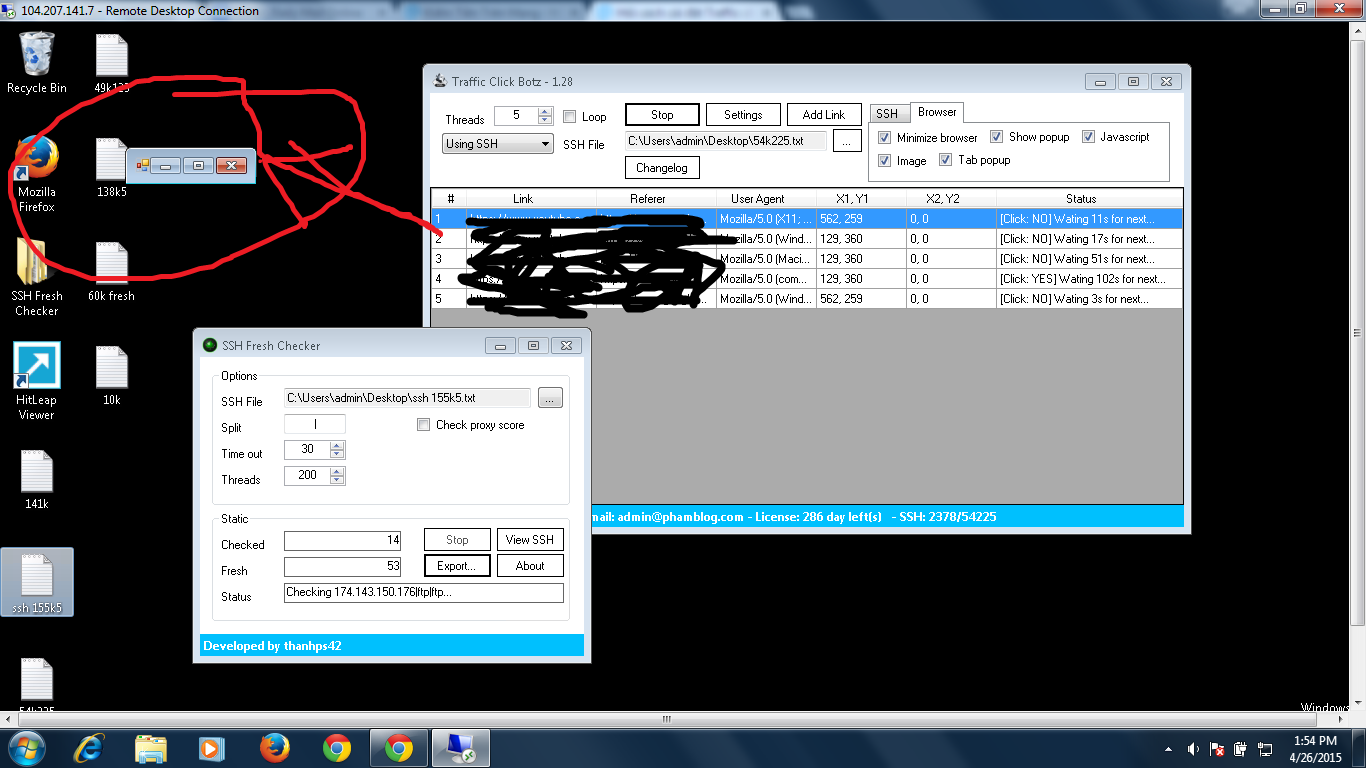Open Internet Explorer from the taskbar
Screen dimensions: 1366x768
point(89,748)
